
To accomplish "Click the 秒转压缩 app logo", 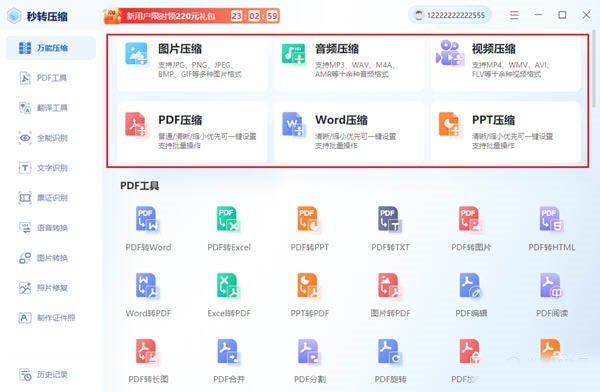I will tap(38, 16).
